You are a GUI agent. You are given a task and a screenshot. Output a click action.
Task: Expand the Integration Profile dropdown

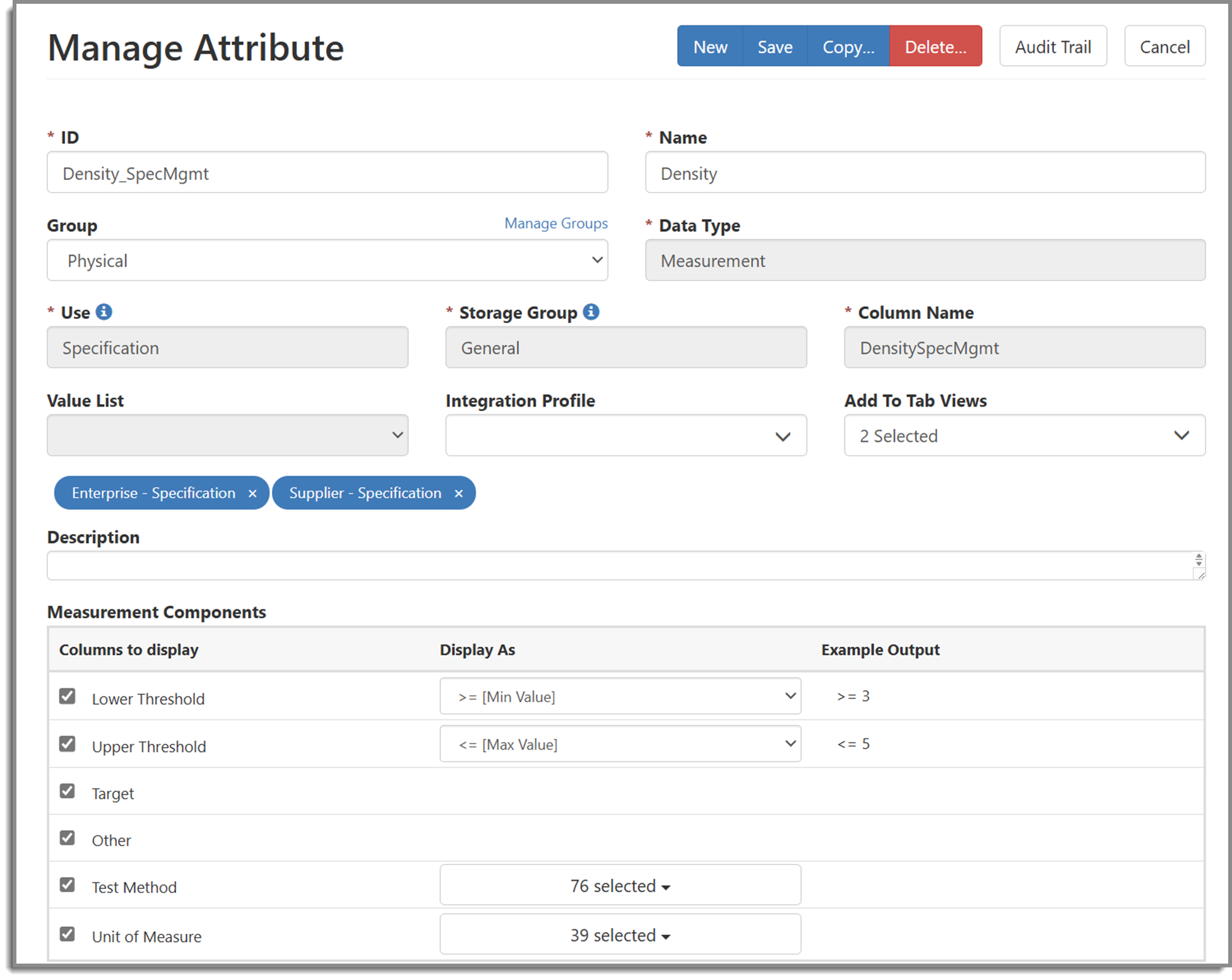pos(626,435)
